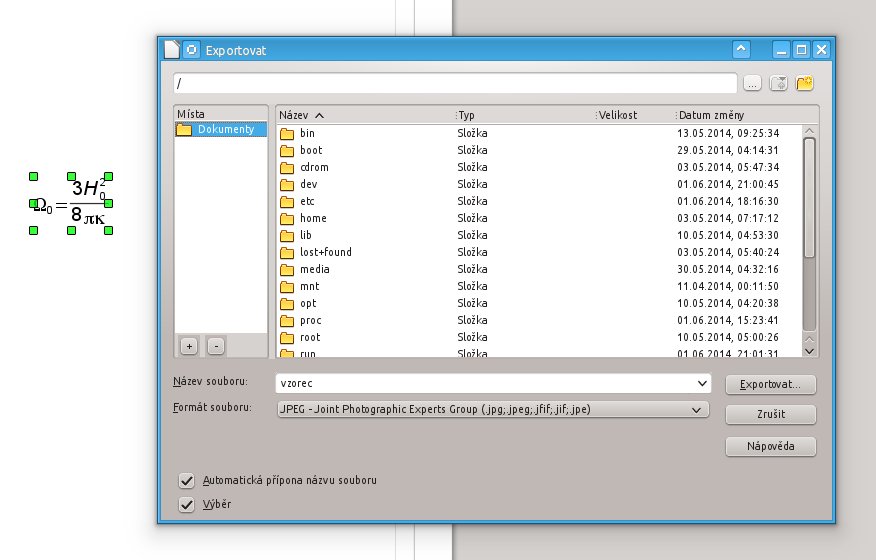Select the formula object in the document

(x=71, y=203)
